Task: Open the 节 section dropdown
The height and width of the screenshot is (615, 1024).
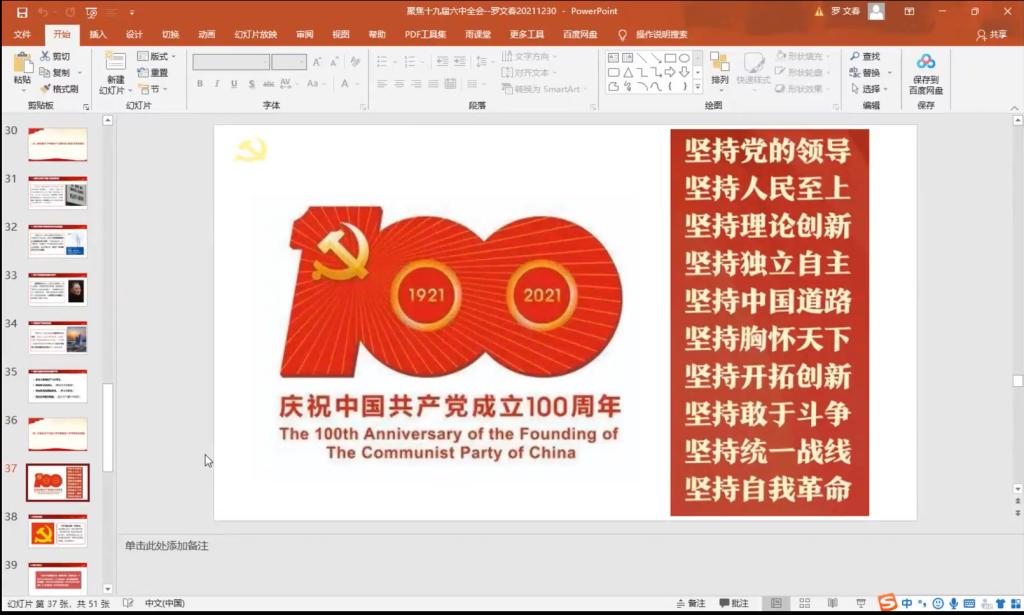Action: tap(153, 89)
